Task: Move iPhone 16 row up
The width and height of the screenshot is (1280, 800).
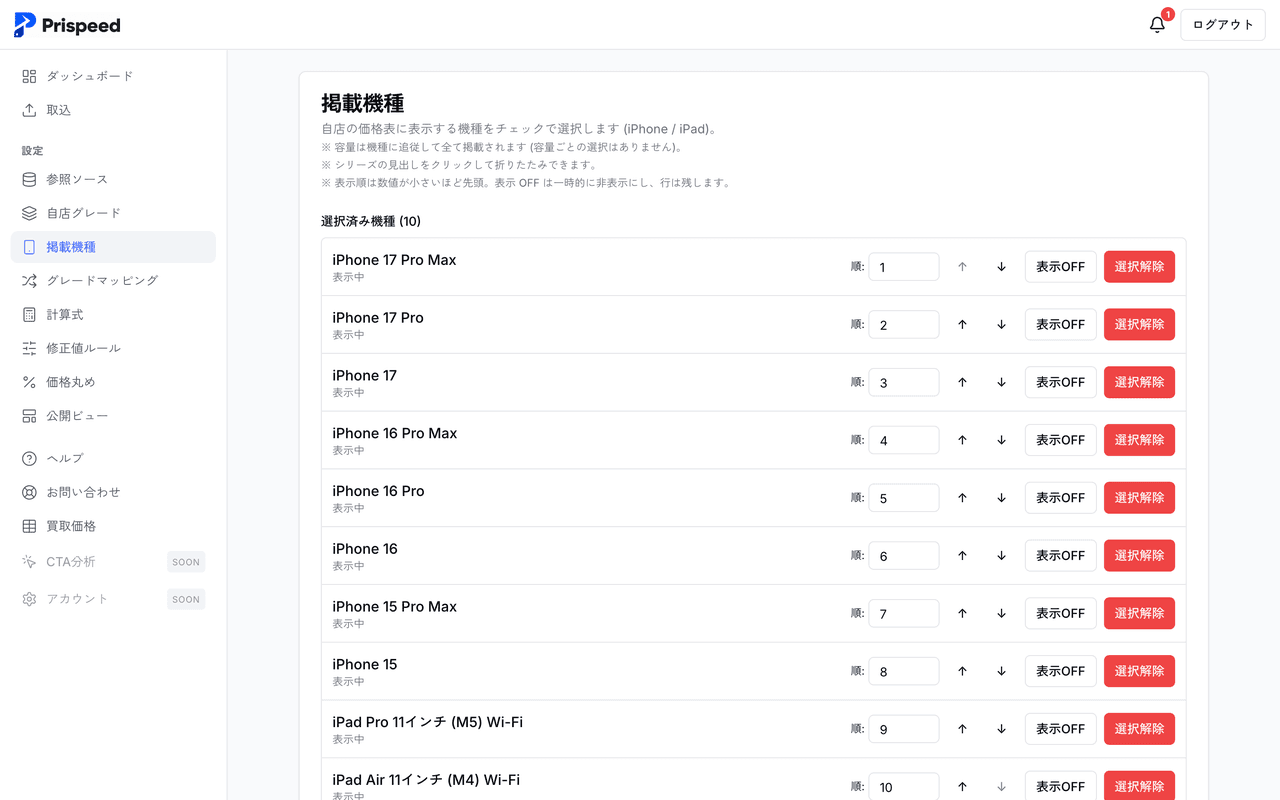Action: (x=962, y=556)
